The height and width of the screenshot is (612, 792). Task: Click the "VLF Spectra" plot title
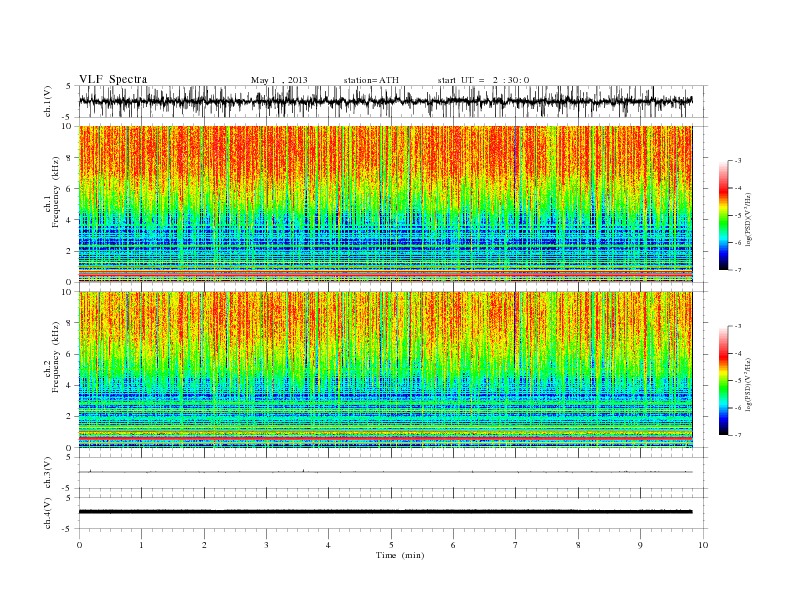click(113, 79)
